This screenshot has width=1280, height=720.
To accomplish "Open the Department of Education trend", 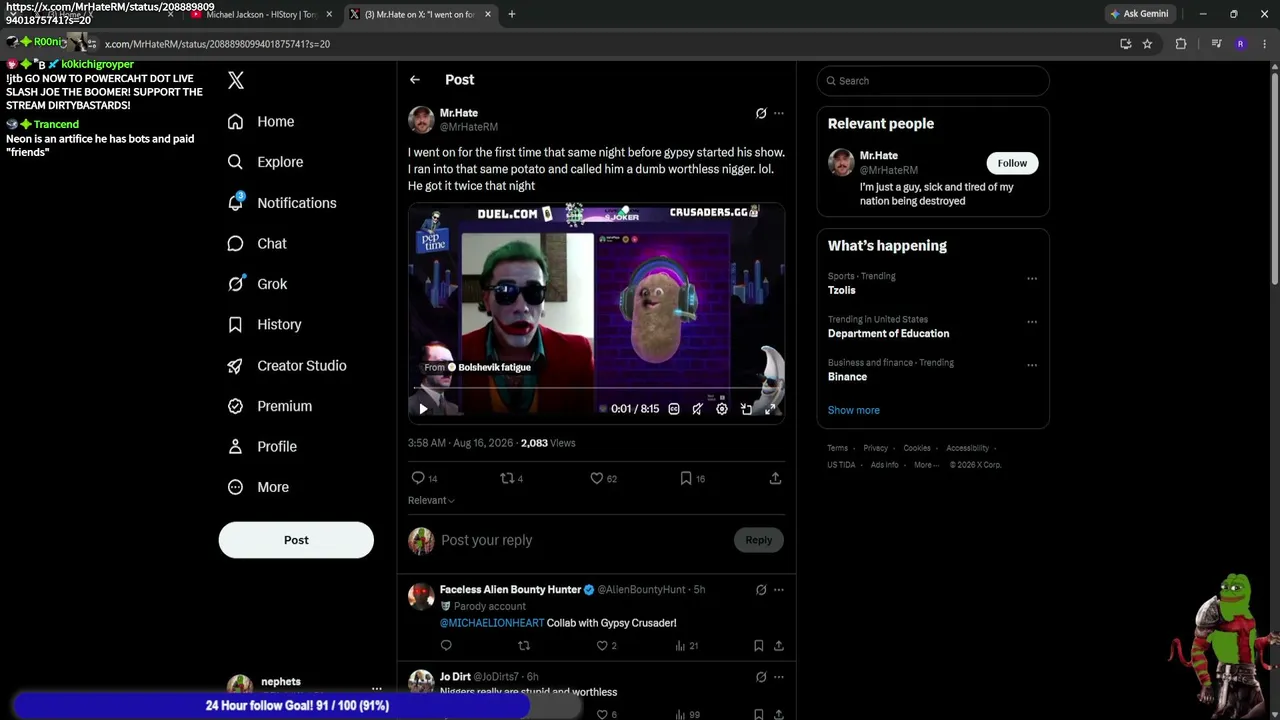I will [x=888, y=333].
